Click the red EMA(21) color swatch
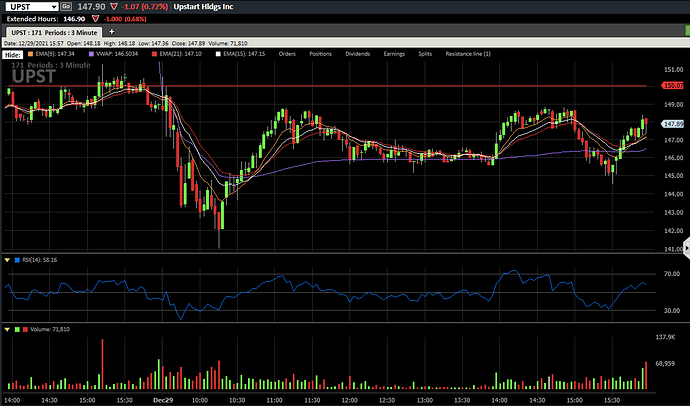Viewport: 690px width, 406px height. click(x=154, y=54)
